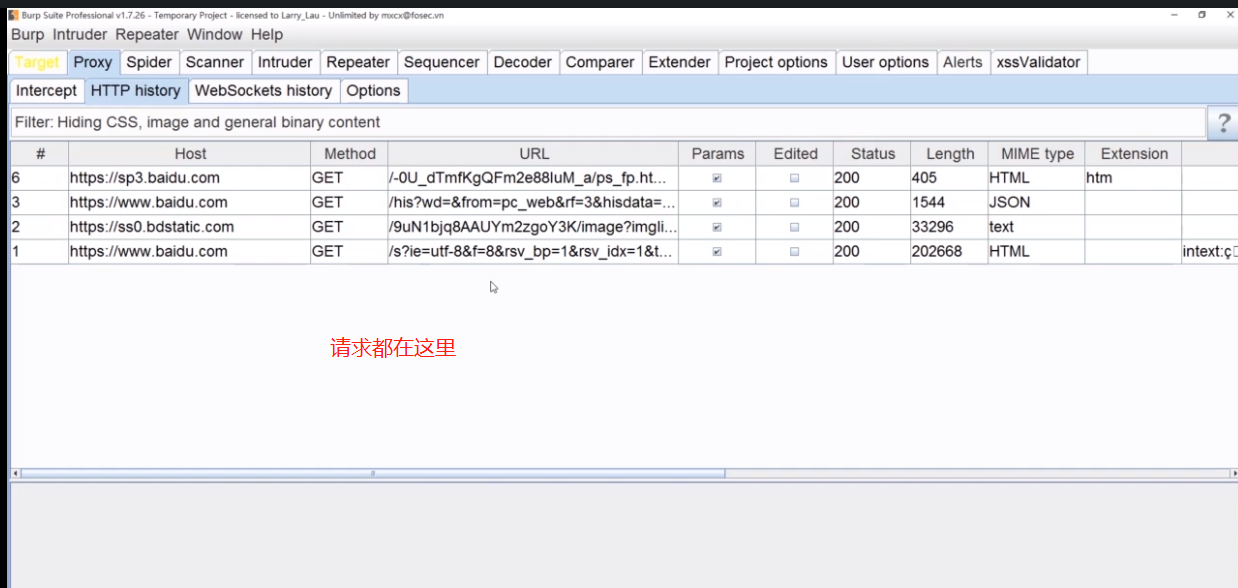
Task: Switch to the Intruder tool tab
Action: click(285, 62)
